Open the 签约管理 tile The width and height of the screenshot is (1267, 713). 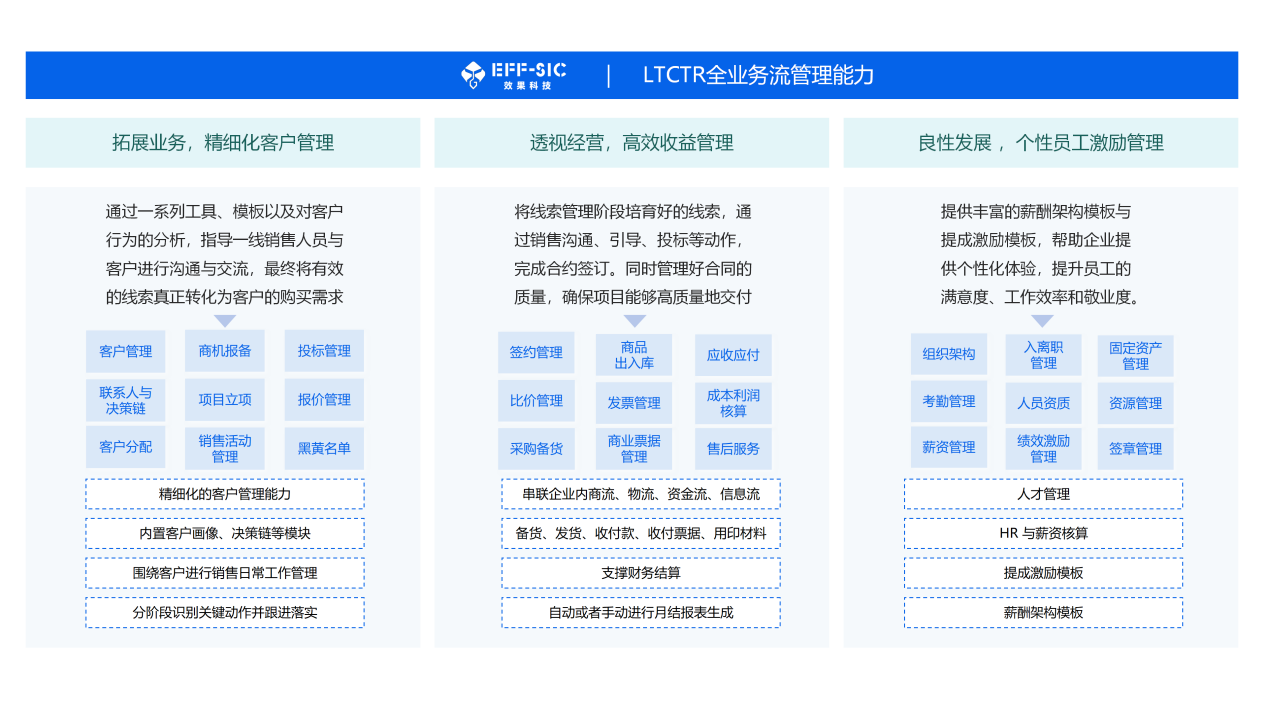pos(536,353)
